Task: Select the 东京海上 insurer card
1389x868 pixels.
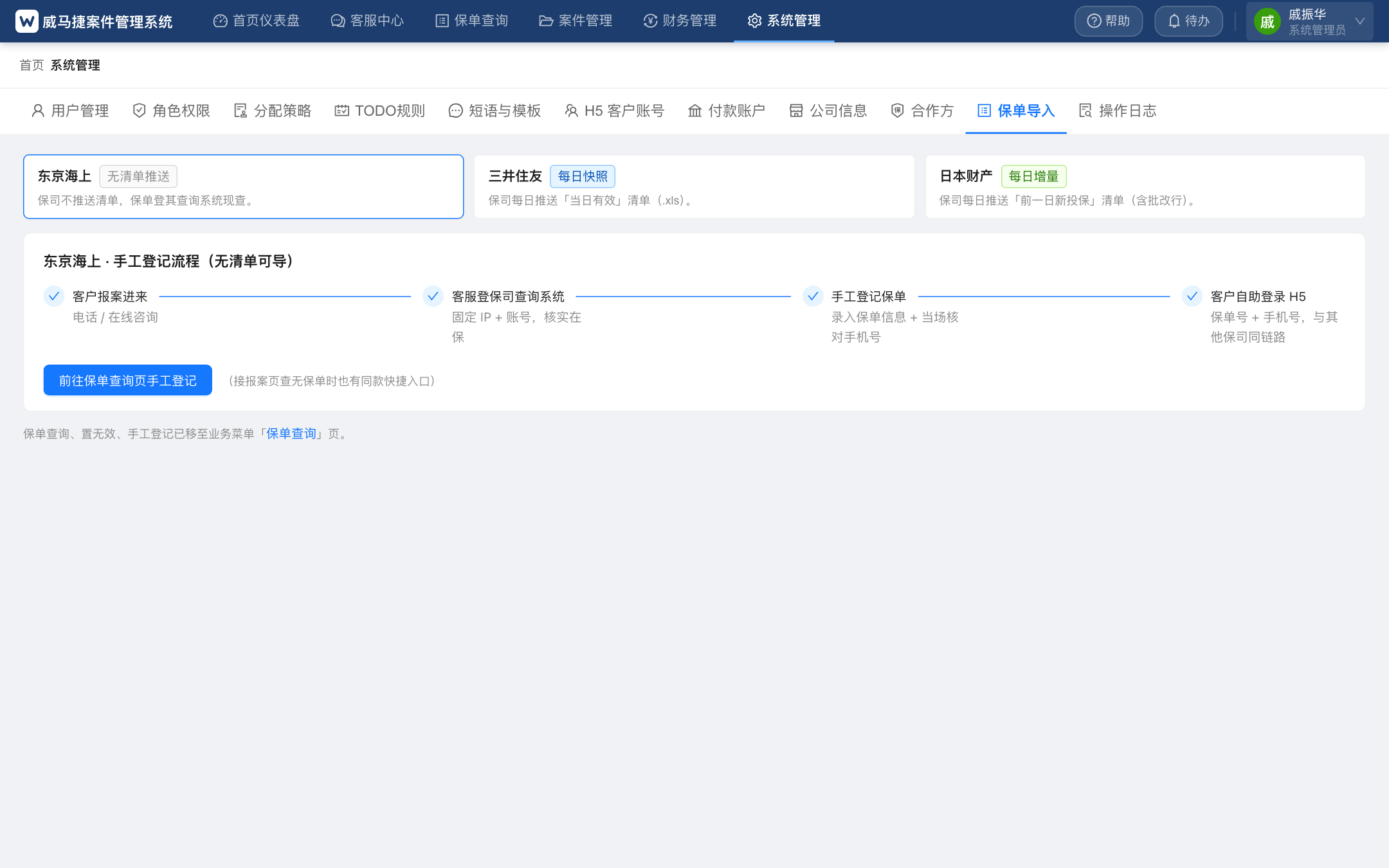Action: click(x=243, y=186)
